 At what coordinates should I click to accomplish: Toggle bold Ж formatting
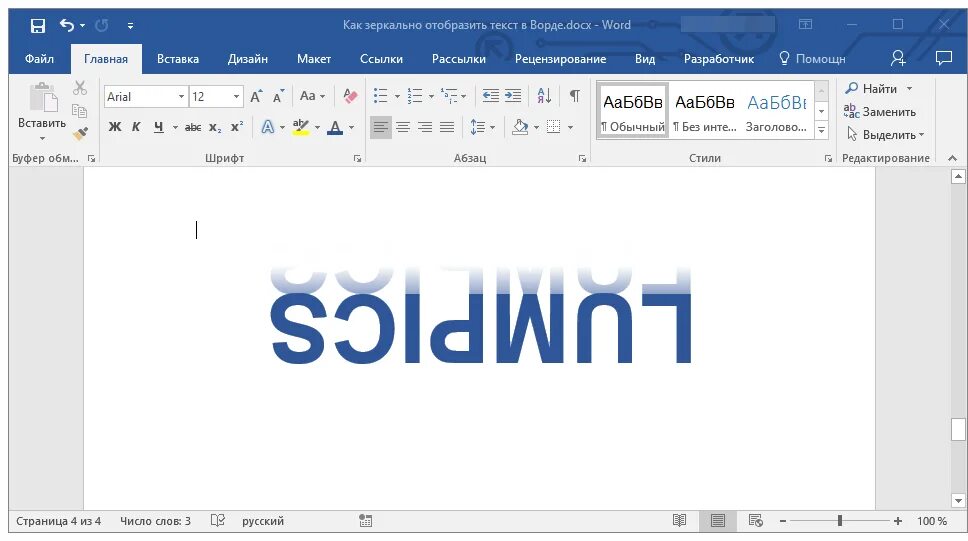[115, 127]
